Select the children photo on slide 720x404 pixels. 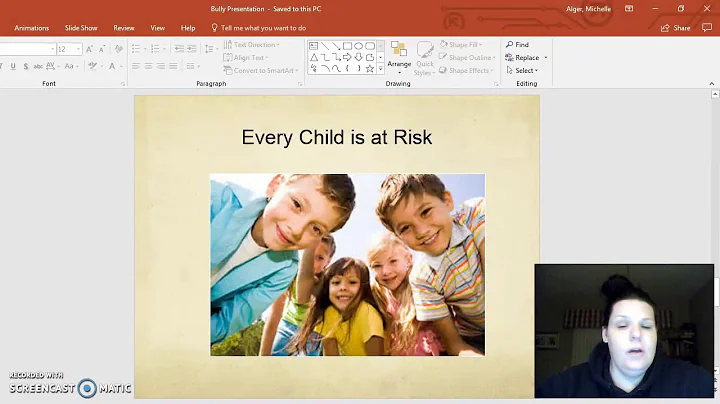[348, 264]
